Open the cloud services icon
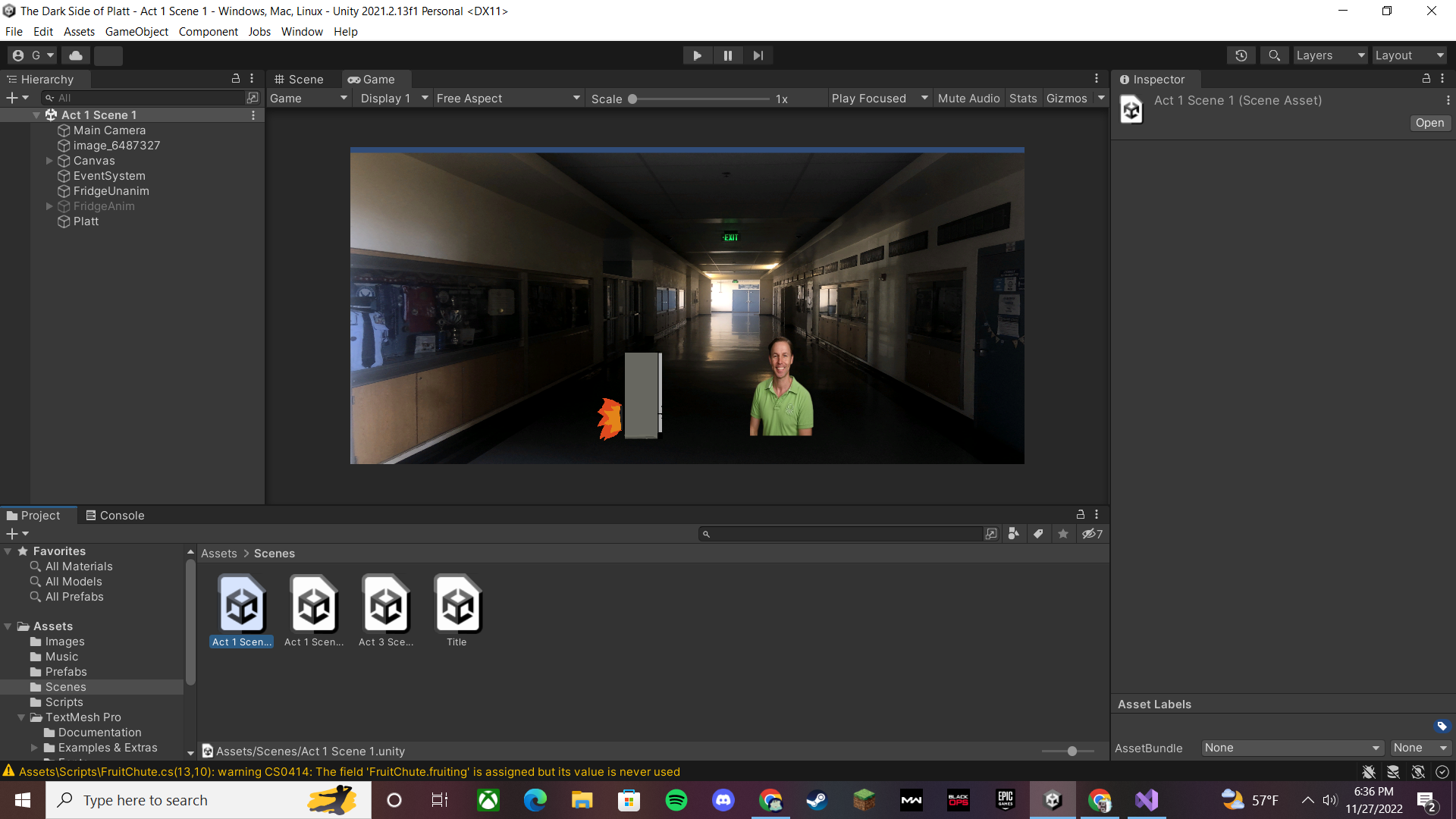The image size is (1456, 819). pos(76,55)
